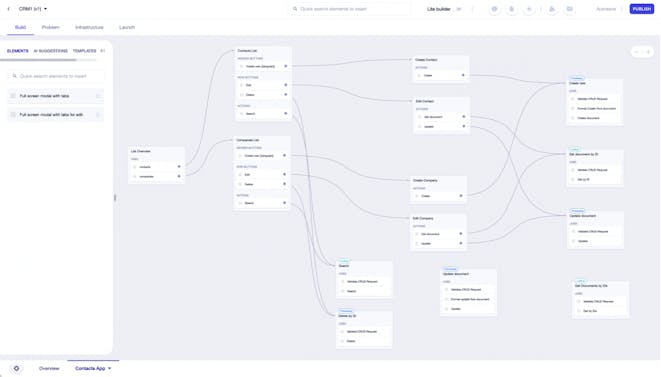Click 'Get by ID' step
Screen dimensions: 661x377
click(x=595, y=180)
